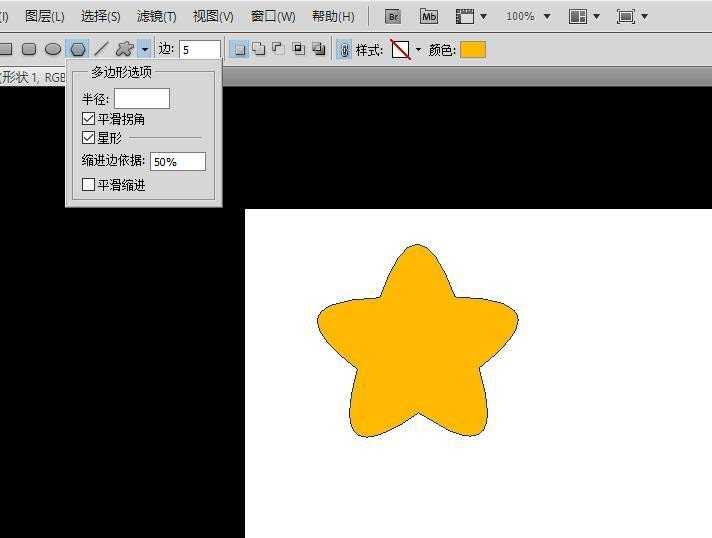Select the Ellipse shape tool
The height and width of the screenshot is (538, 712).
[x=53, y=49]
